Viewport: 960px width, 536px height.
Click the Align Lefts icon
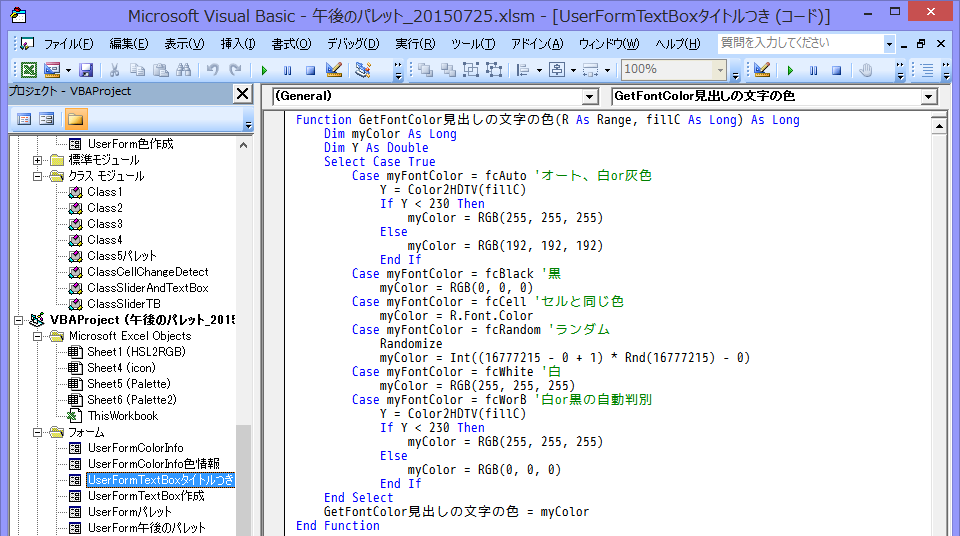click(x=523, y=70)
